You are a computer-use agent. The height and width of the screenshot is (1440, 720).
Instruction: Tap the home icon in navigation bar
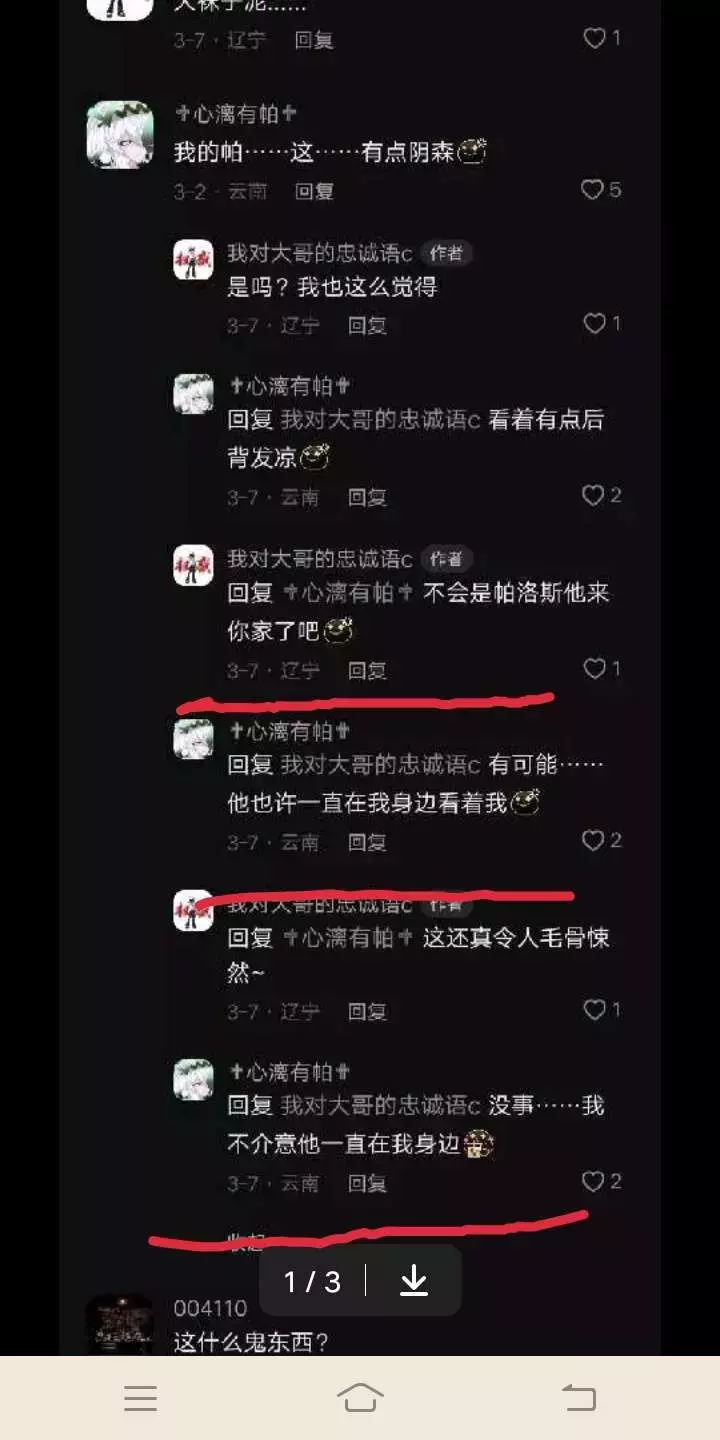click(360, 1398)
